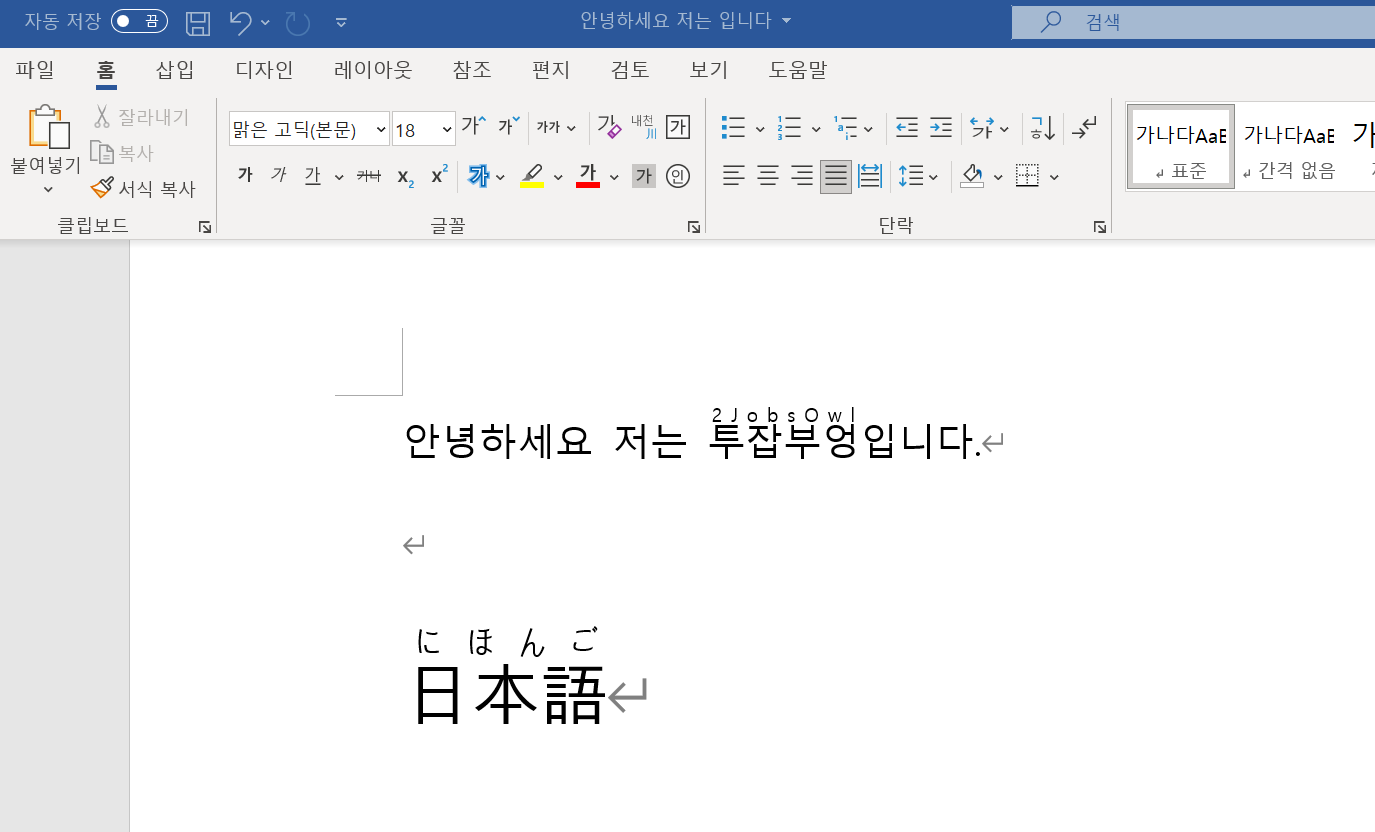
Task: Toggle bold 가 formatting
Action: click(245, 176)
